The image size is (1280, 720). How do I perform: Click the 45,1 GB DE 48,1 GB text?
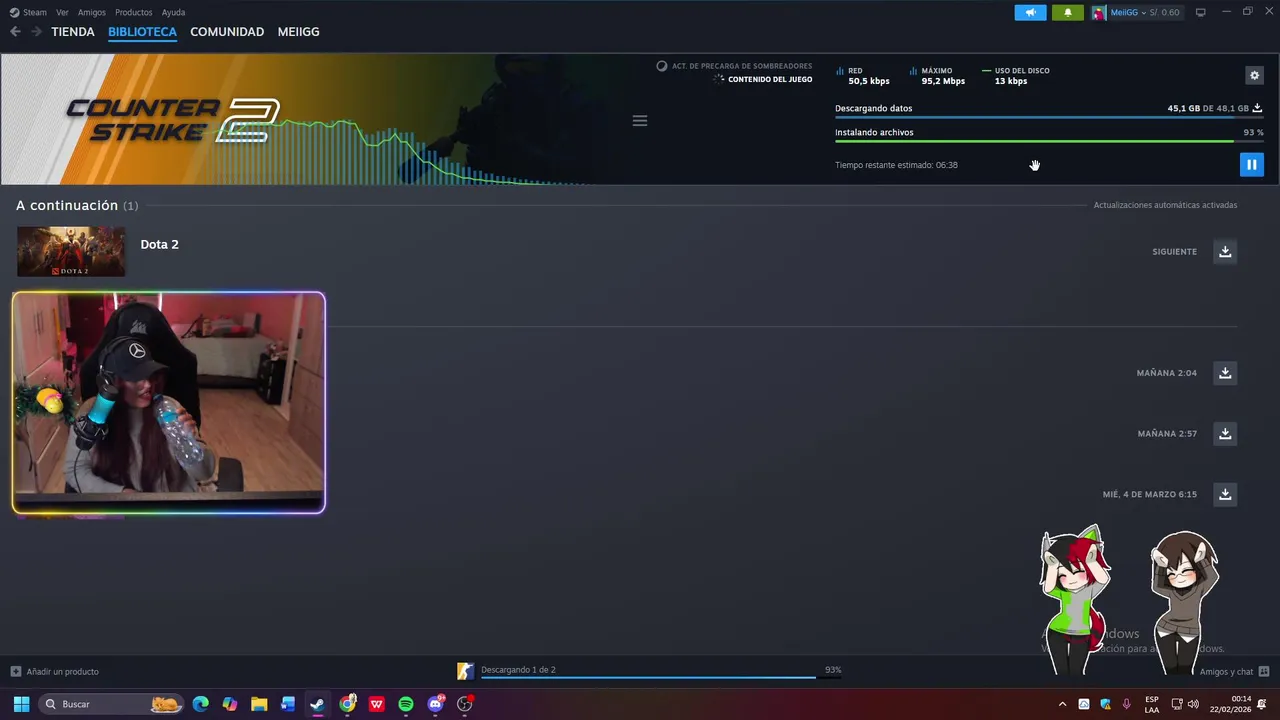coord(1208,108)
